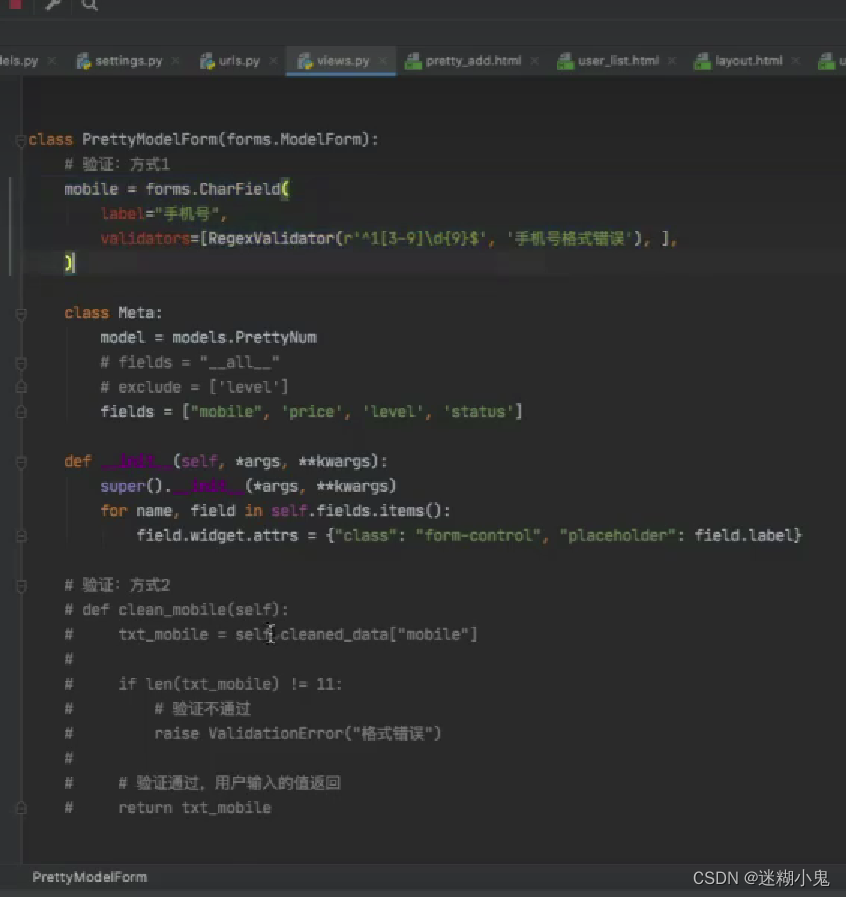
Task: Click the comment '# 验证通过, 用户输入的值返回'
Action: point(229,783)
